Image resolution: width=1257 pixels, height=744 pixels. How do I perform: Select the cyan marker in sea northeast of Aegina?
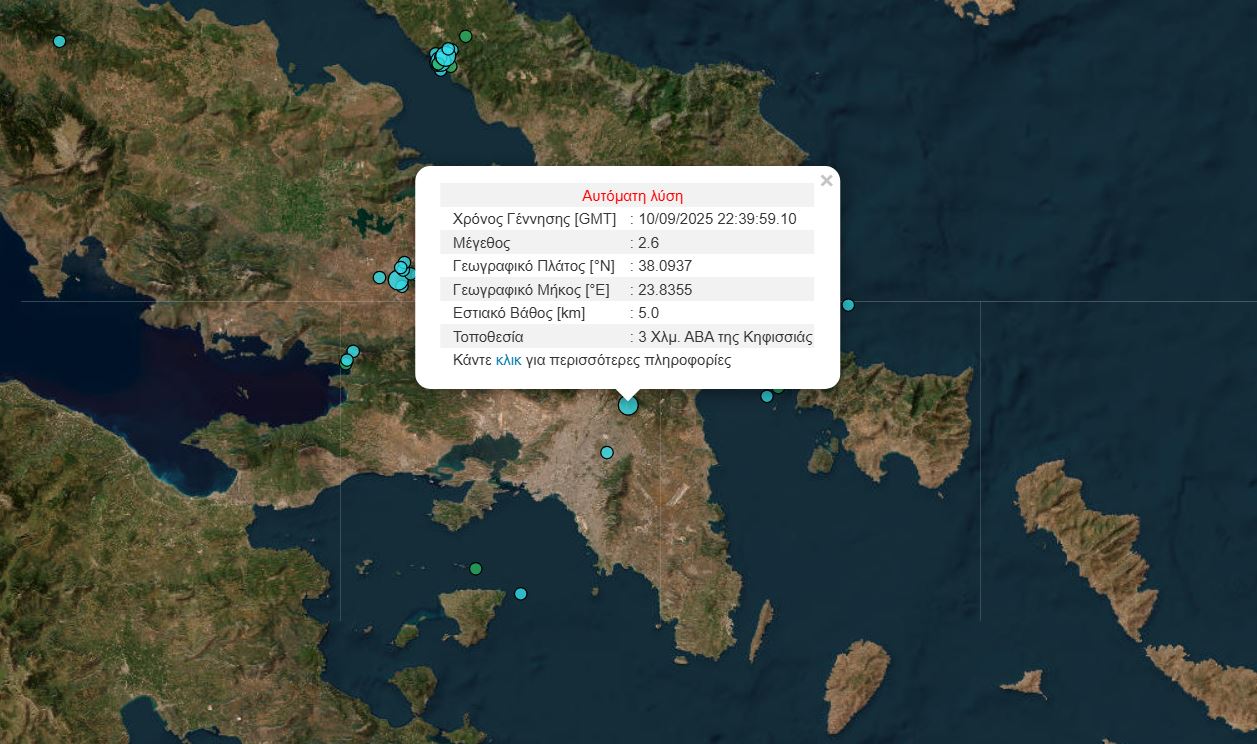[520, 594]
